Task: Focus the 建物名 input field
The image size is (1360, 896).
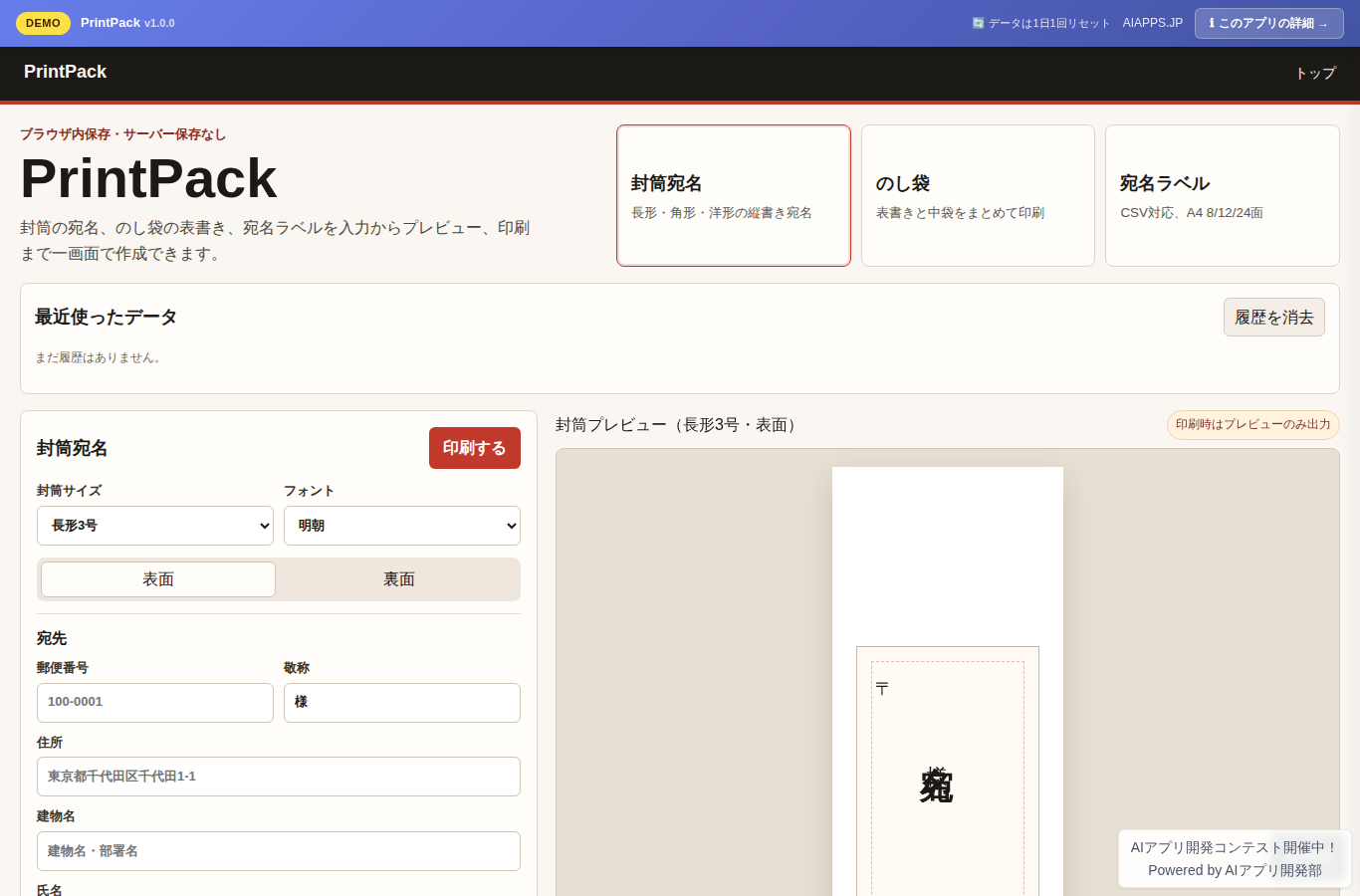Action: point(279,851)
